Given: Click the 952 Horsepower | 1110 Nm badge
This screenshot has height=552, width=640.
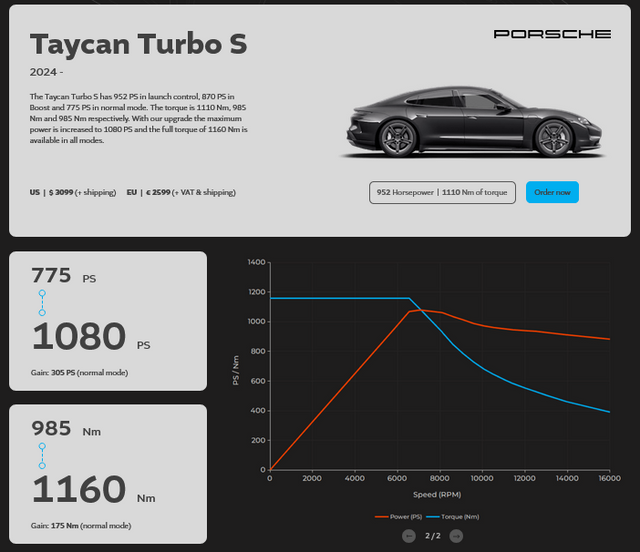Looking at the screenshot, I should pos(442,192).
